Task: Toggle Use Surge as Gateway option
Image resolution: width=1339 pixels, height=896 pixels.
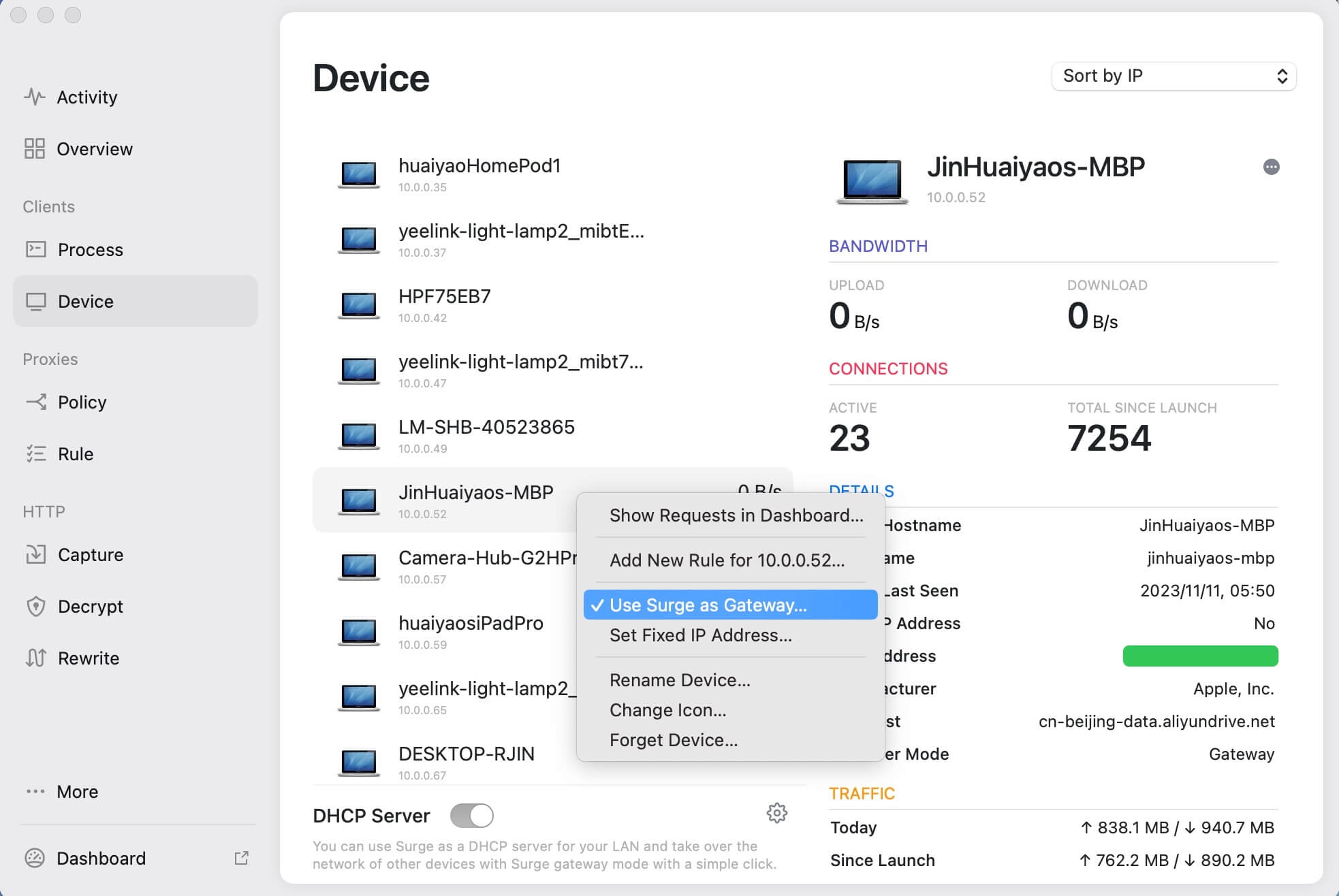Action: (730, 605)
